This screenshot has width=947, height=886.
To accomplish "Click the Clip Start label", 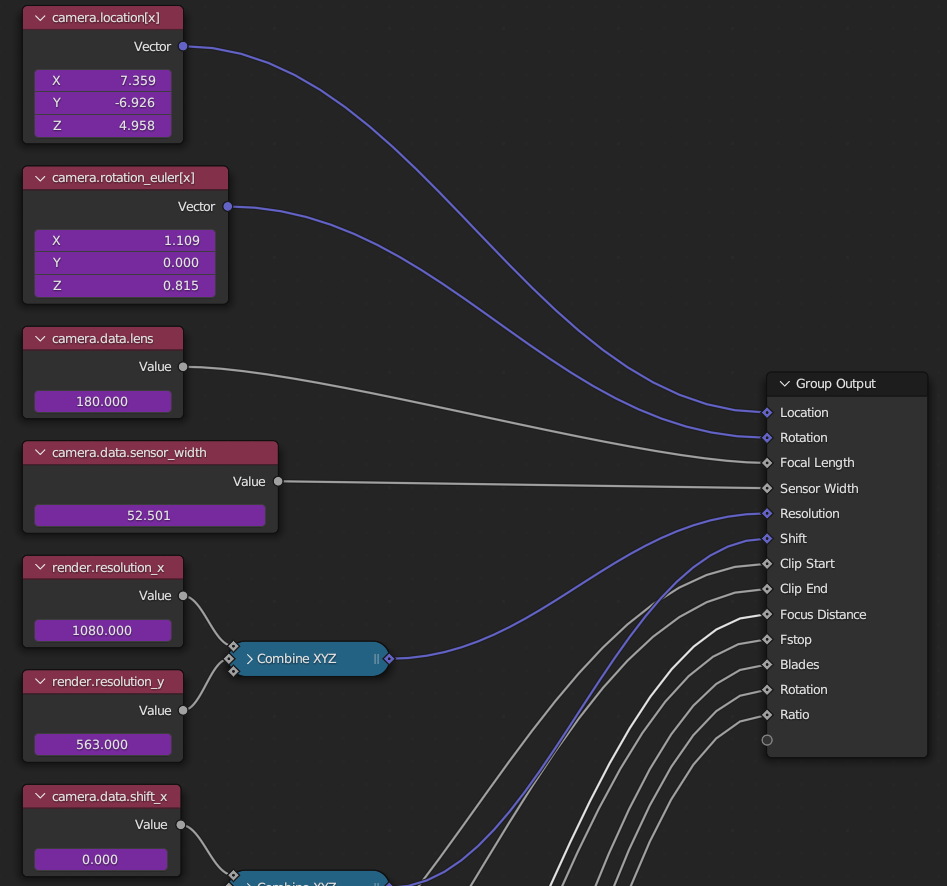I will click(807, 563).
